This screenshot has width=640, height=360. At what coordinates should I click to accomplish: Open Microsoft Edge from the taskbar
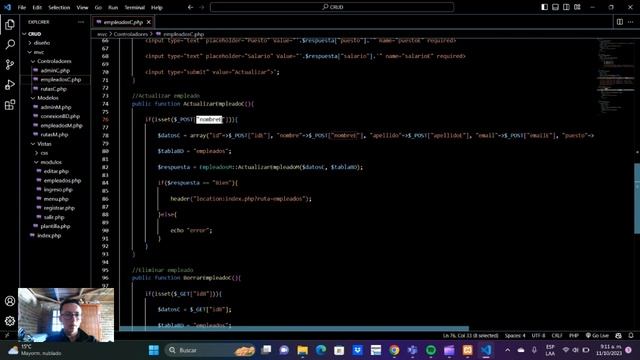321,350
